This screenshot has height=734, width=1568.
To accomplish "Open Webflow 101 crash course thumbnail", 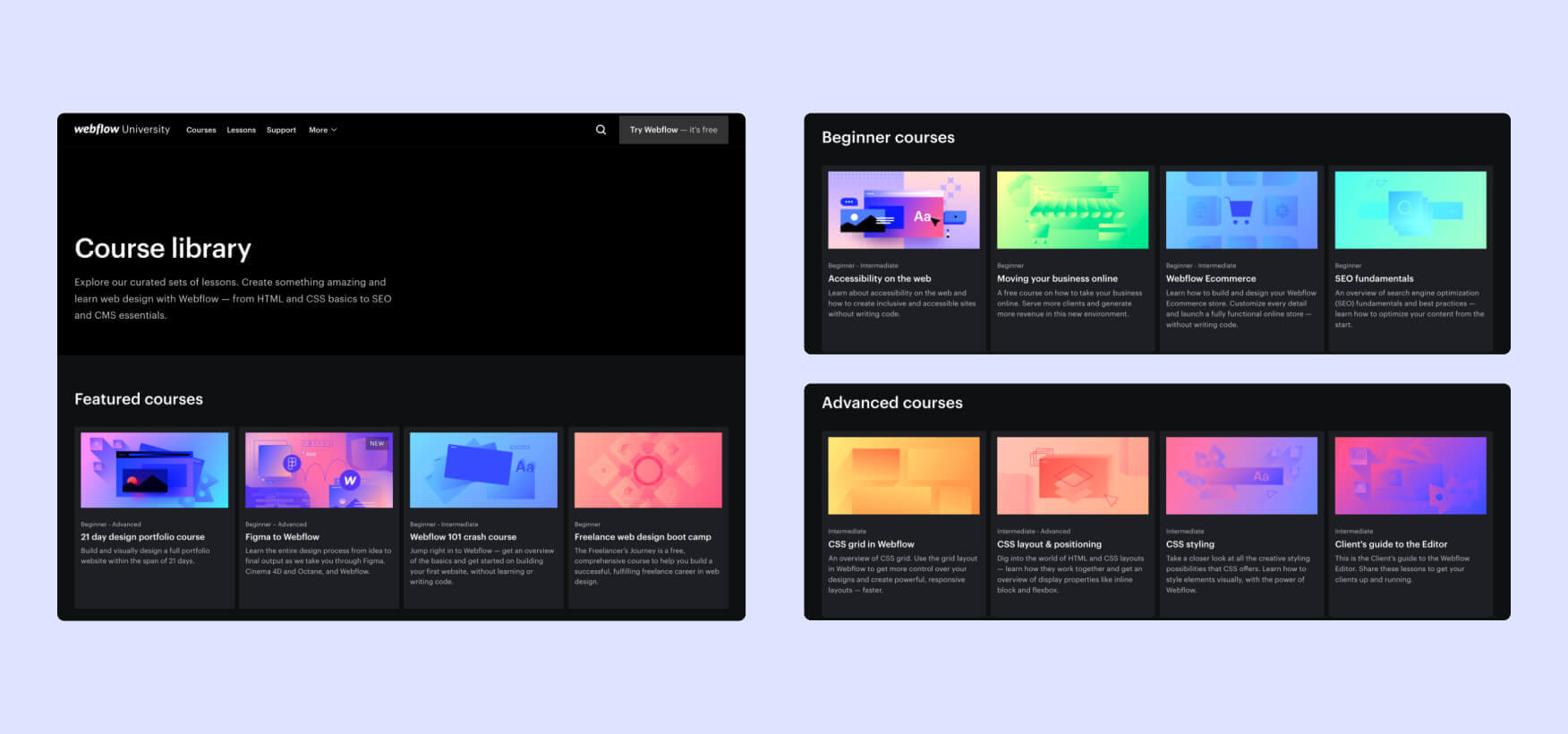I will click(x=483, y=470).
